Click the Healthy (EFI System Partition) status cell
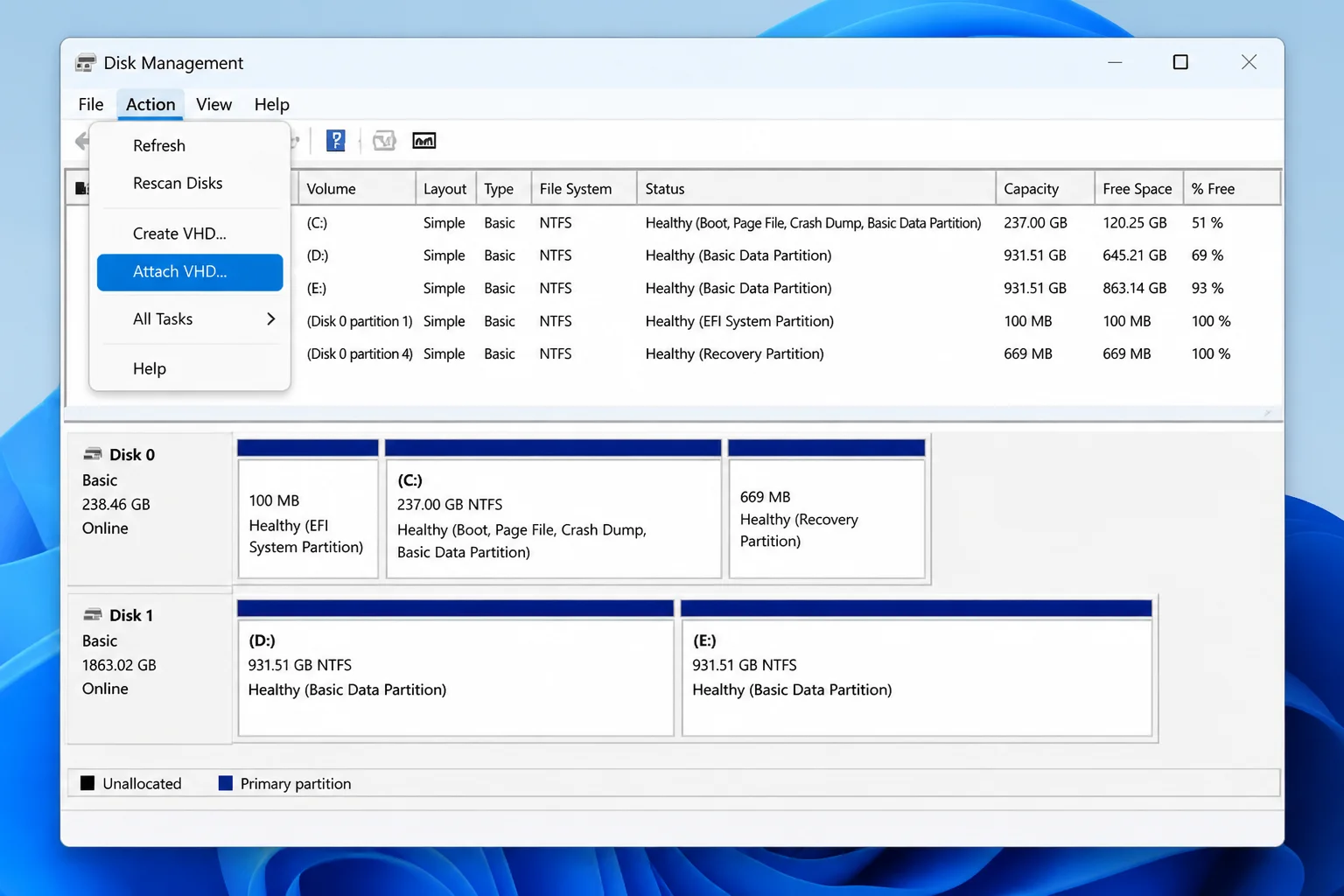This screenshot has height=896, width=1344. pyautogui.click(x=739, y=321)
